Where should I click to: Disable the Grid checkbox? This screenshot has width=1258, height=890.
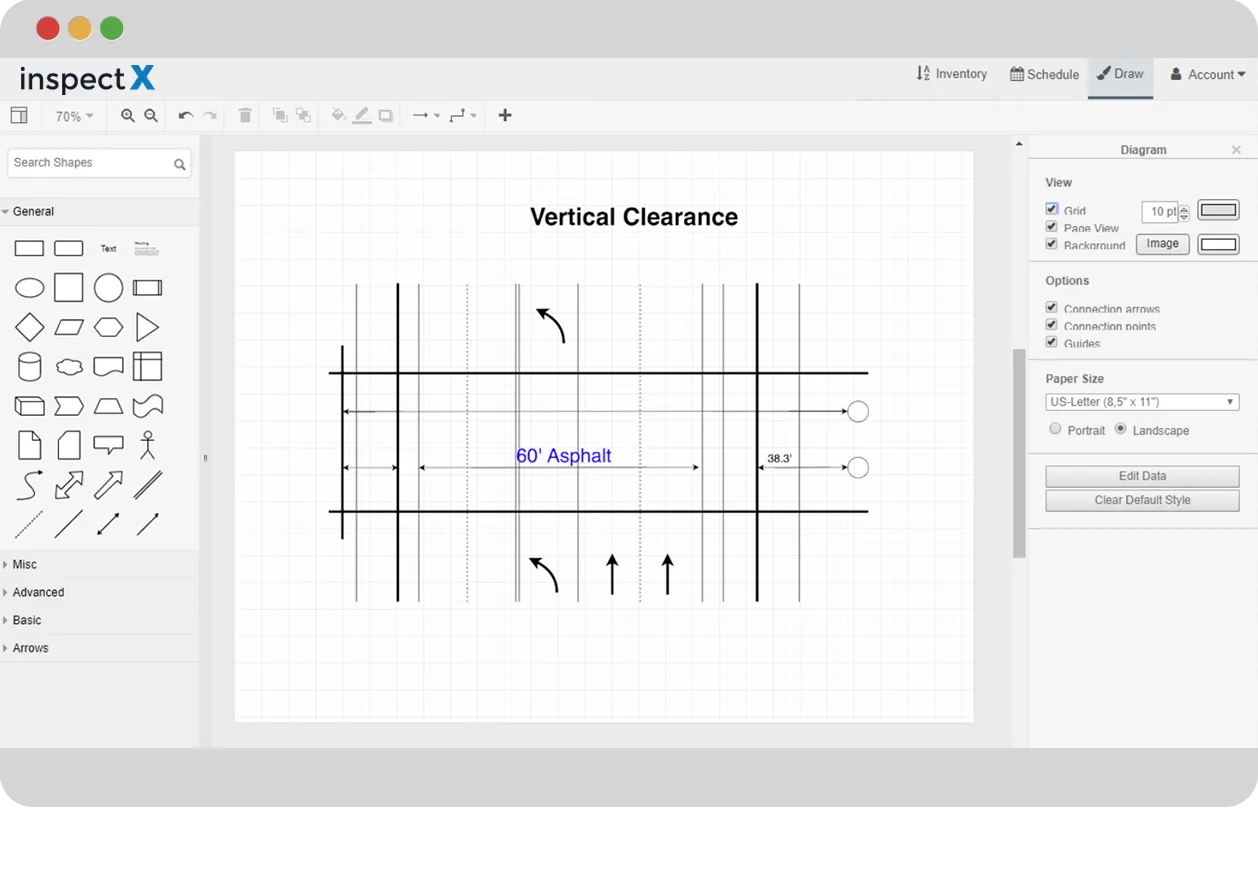1052,209
